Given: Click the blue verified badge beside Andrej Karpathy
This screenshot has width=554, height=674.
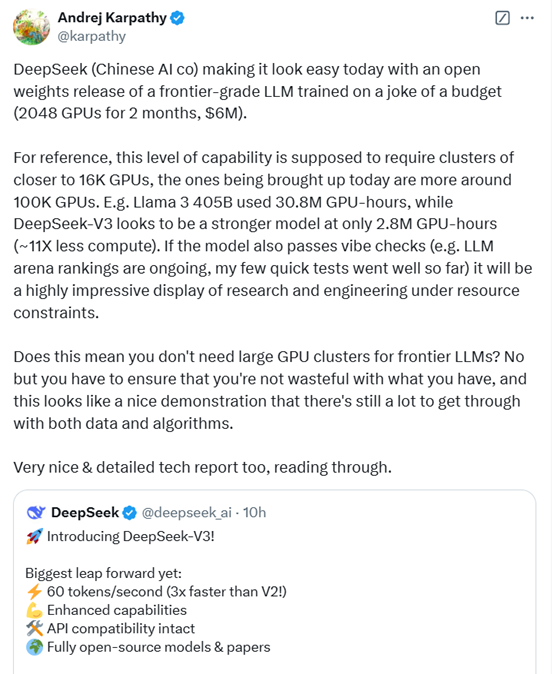Looking at the screenshot, I should coord(177,18).
